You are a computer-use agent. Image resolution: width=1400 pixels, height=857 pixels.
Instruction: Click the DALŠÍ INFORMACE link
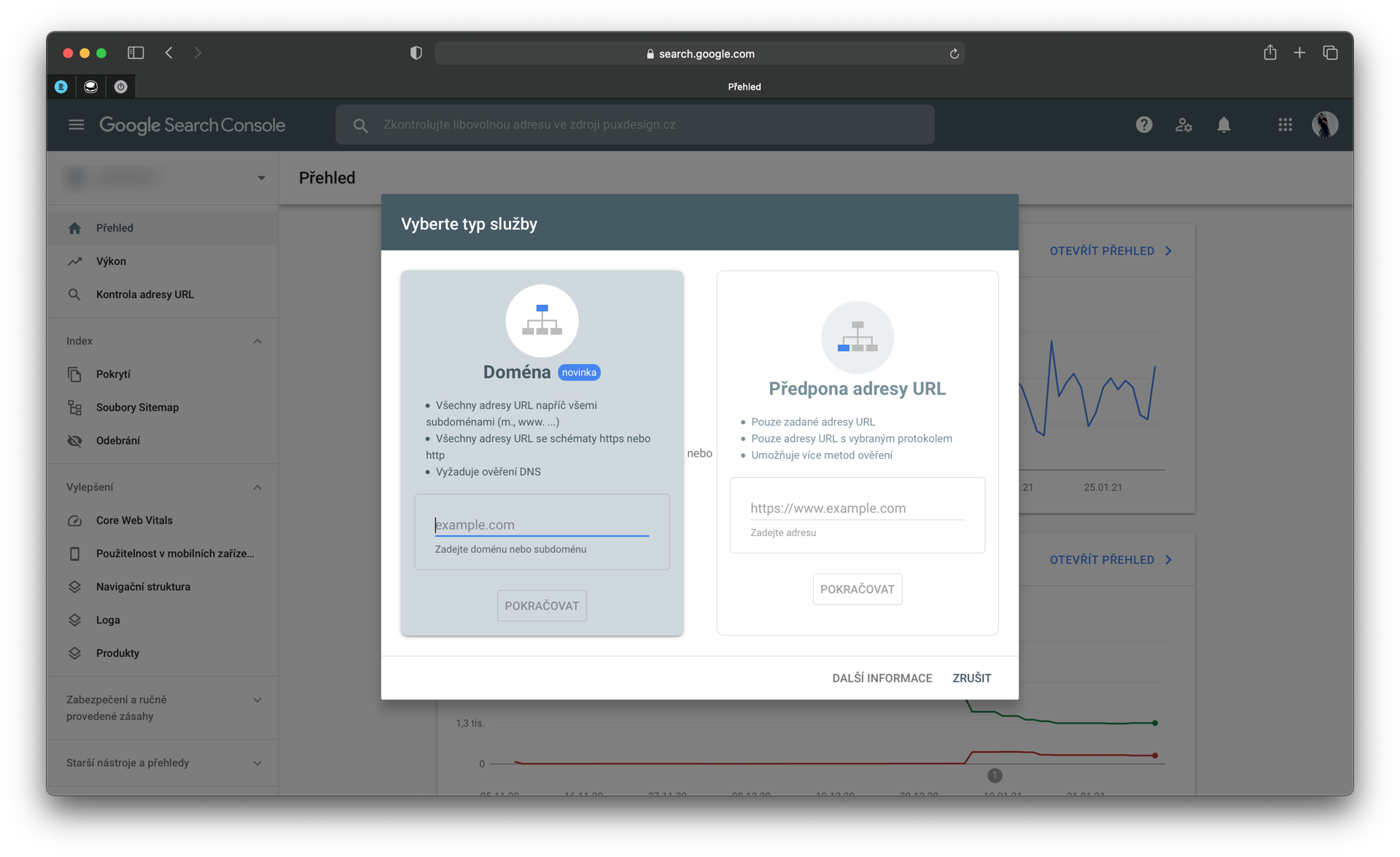882,678
